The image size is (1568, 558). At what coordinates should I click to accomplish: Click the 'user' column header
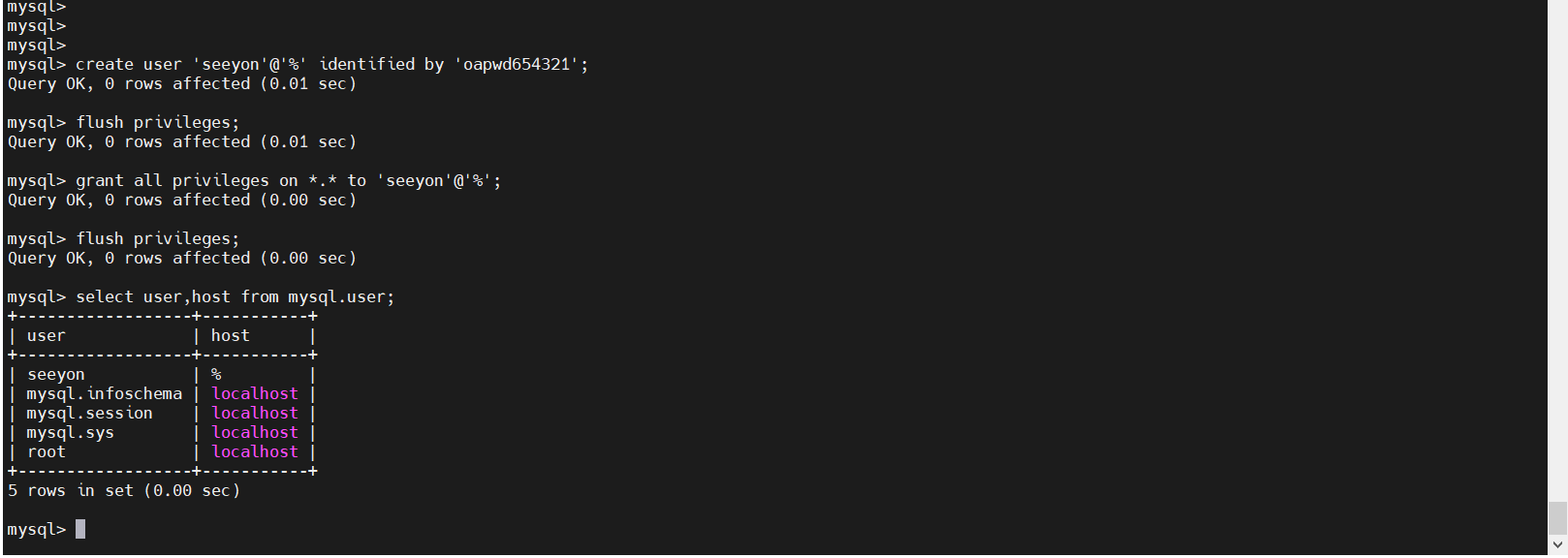click(47, 336)
